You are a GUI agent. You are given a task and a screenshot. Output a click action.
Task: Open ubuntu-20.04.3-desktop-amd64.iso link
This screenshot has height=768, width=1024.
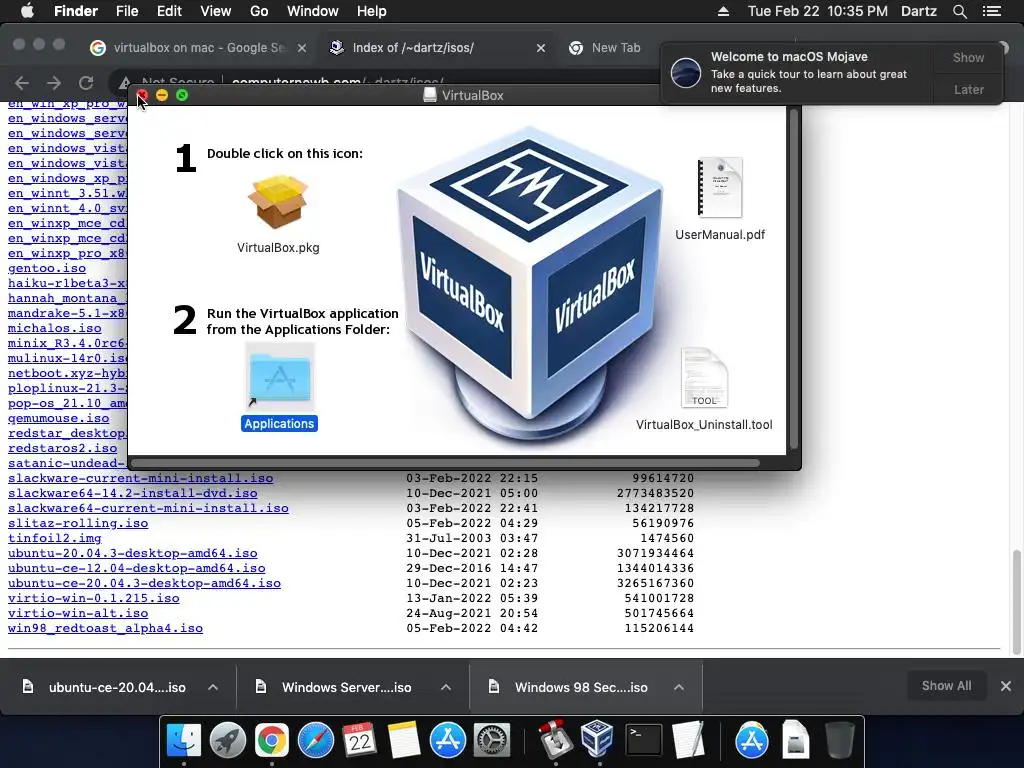[x=133, y=553]
